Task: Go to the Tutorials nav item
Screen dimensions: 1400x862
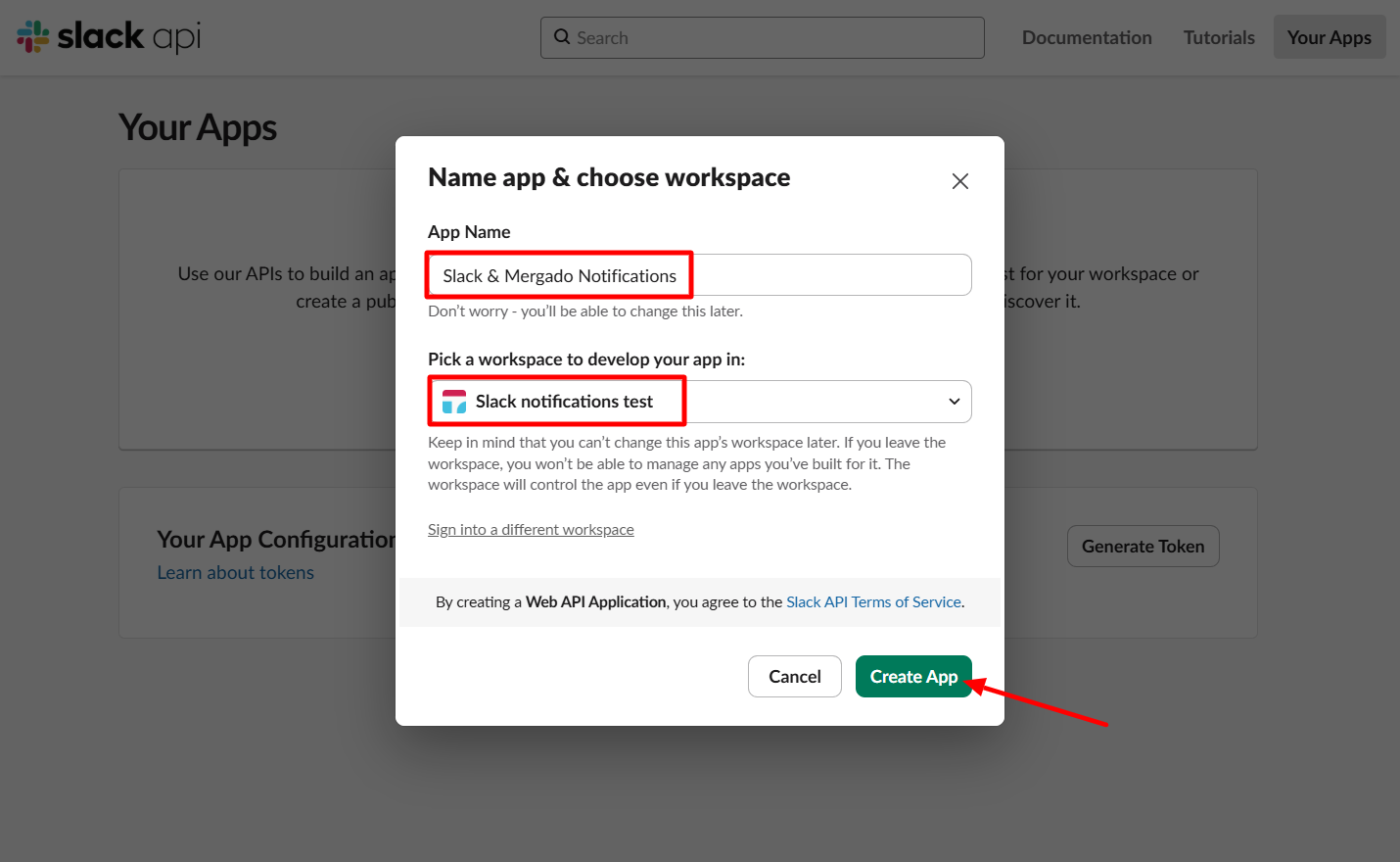Action: pos(1219,37)
